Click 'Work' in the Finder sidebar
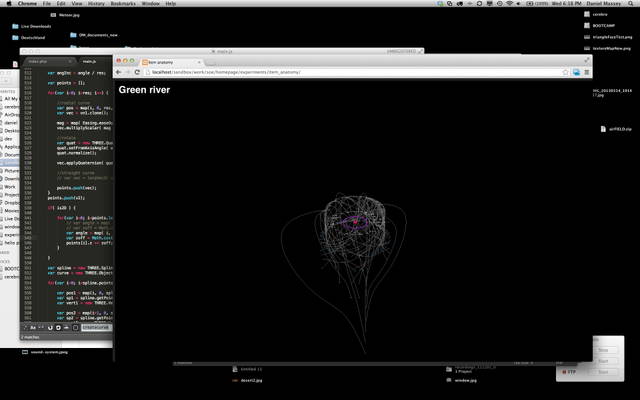The width and height of the screenshot is (640, 400). (10, 187)
